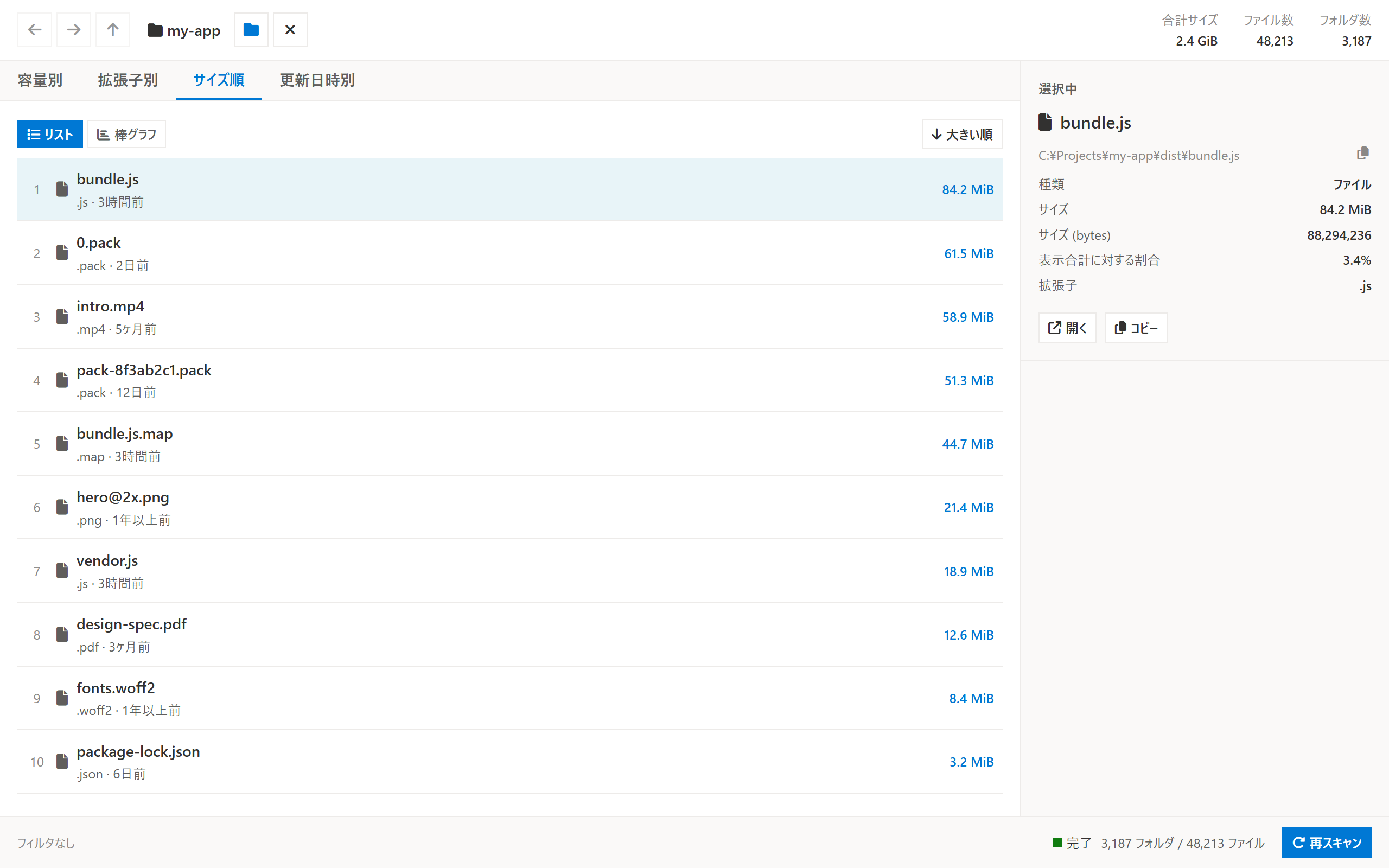Open the 更新日時別 tab
The height and width of the screenshot is (868, 1389).
(x=317, y=80)
